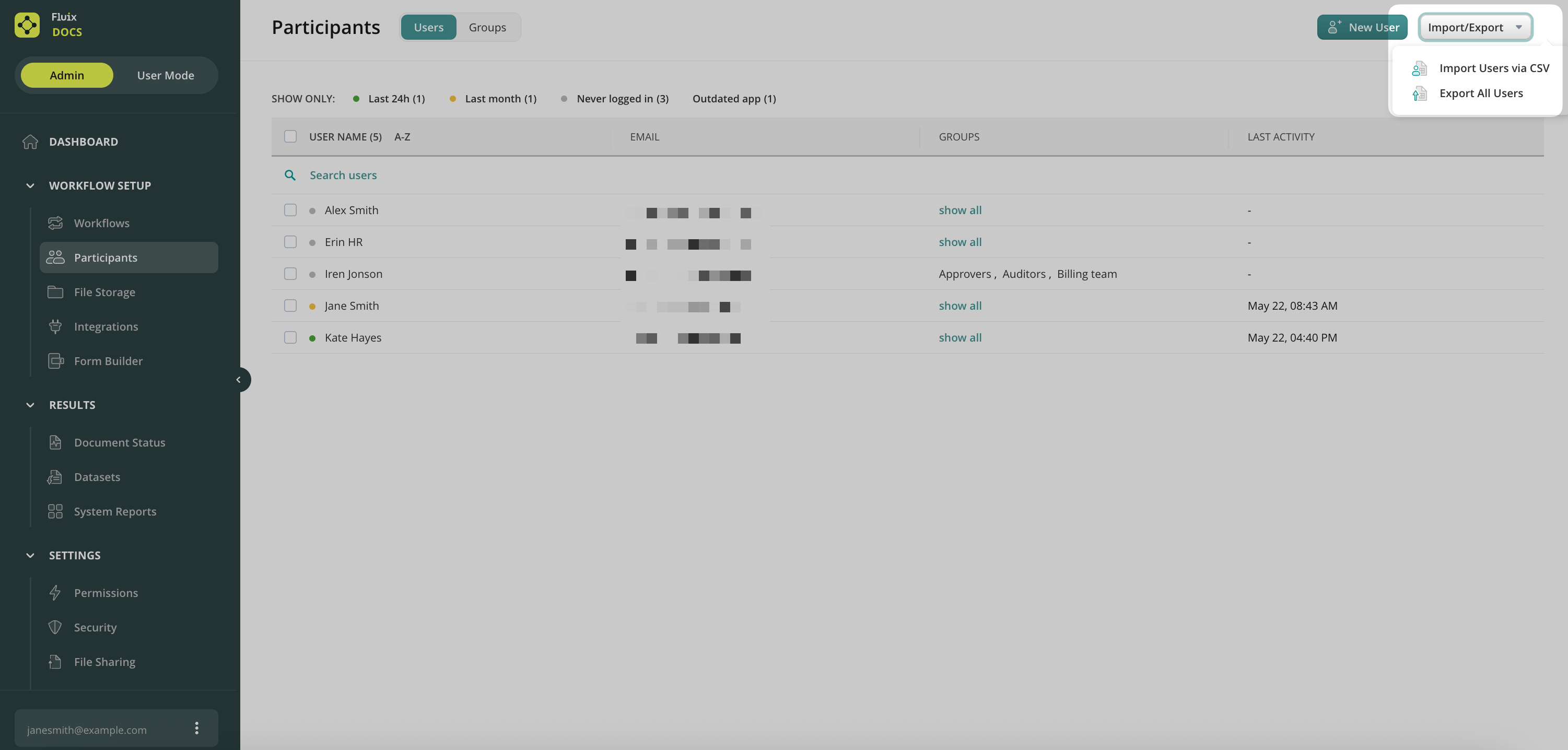The width and height of the screenshot is (1568, 750).
Task: Select the Kate Hayes row checkbox
Action: (290, 337)
